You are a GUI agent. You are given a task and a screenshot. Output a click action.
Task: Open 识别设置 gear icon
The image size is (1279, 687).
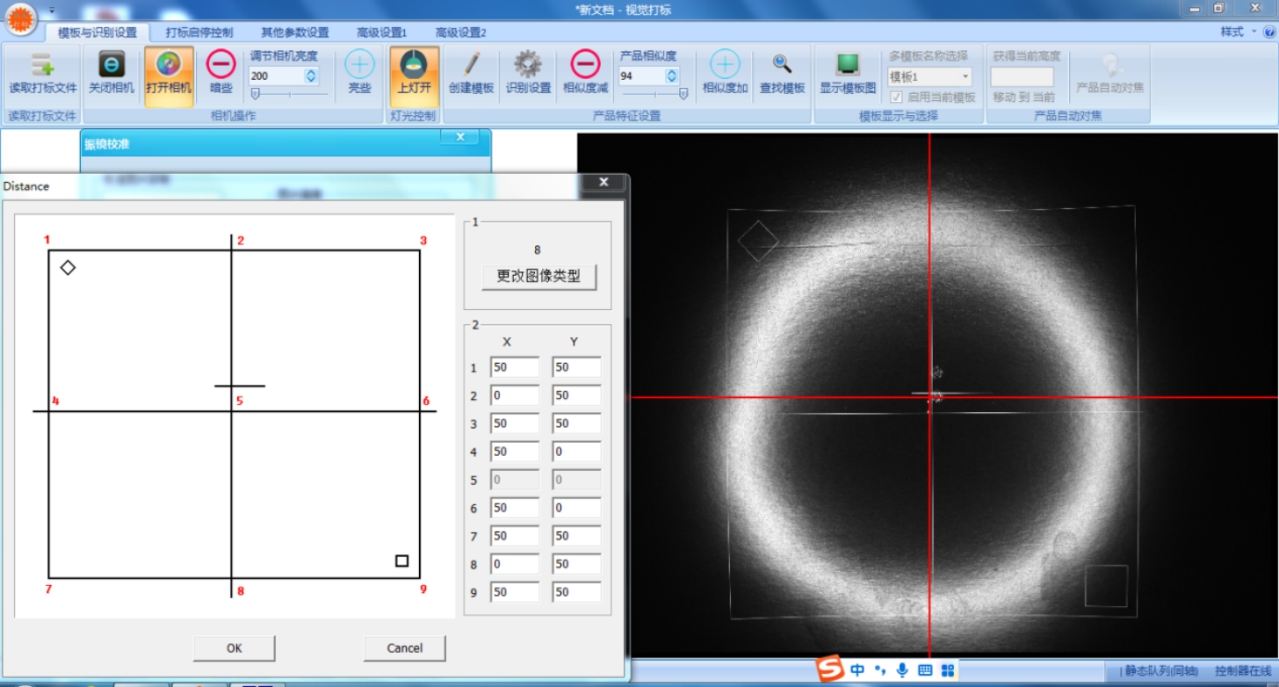click(527, 66)
